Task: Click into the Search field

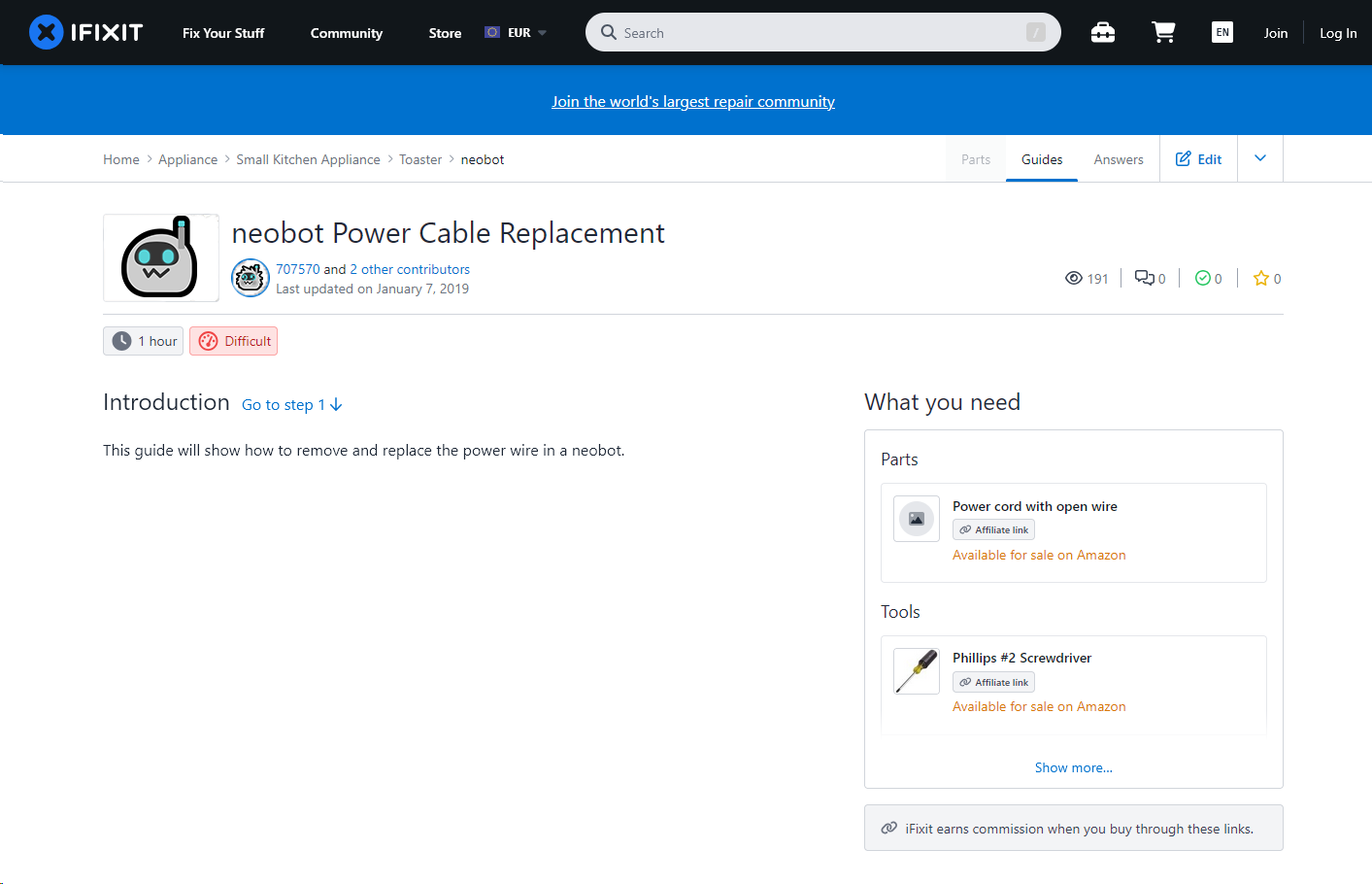Action: [822, 33]
